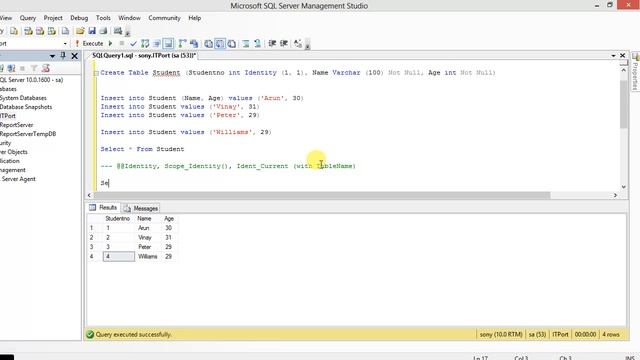Click Object Explorer Refresh icon

pos(45,68)
